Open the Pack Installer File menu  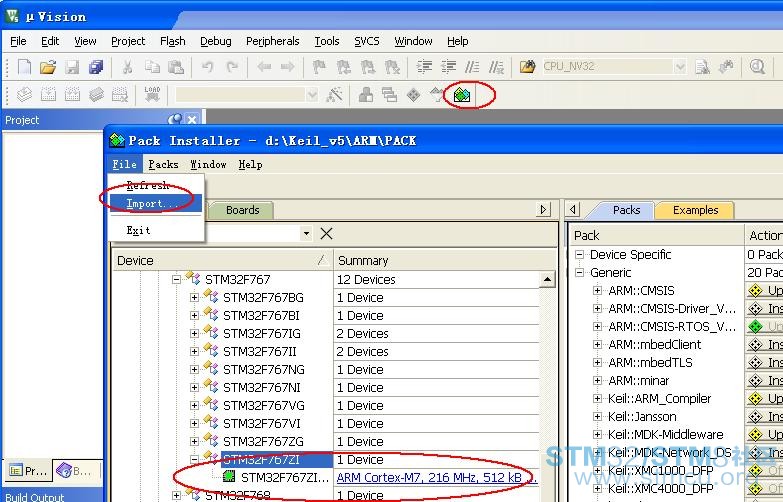pyautogui.click(x=124, y=164)
